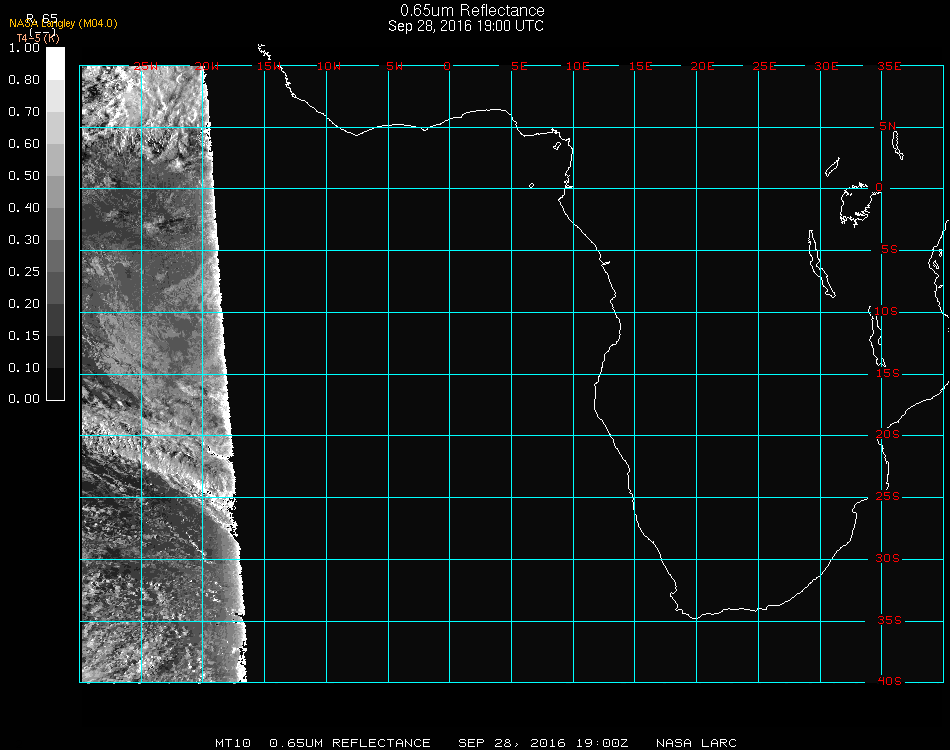Click the 10W longitude label
Viewport: 950px width, 750px height.
329,66
